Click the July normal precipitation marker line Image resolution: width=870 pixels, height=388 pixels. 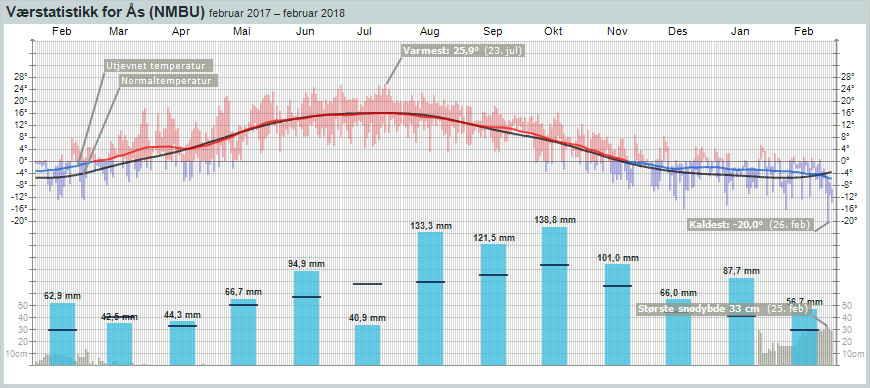click(x=367, y=284)
